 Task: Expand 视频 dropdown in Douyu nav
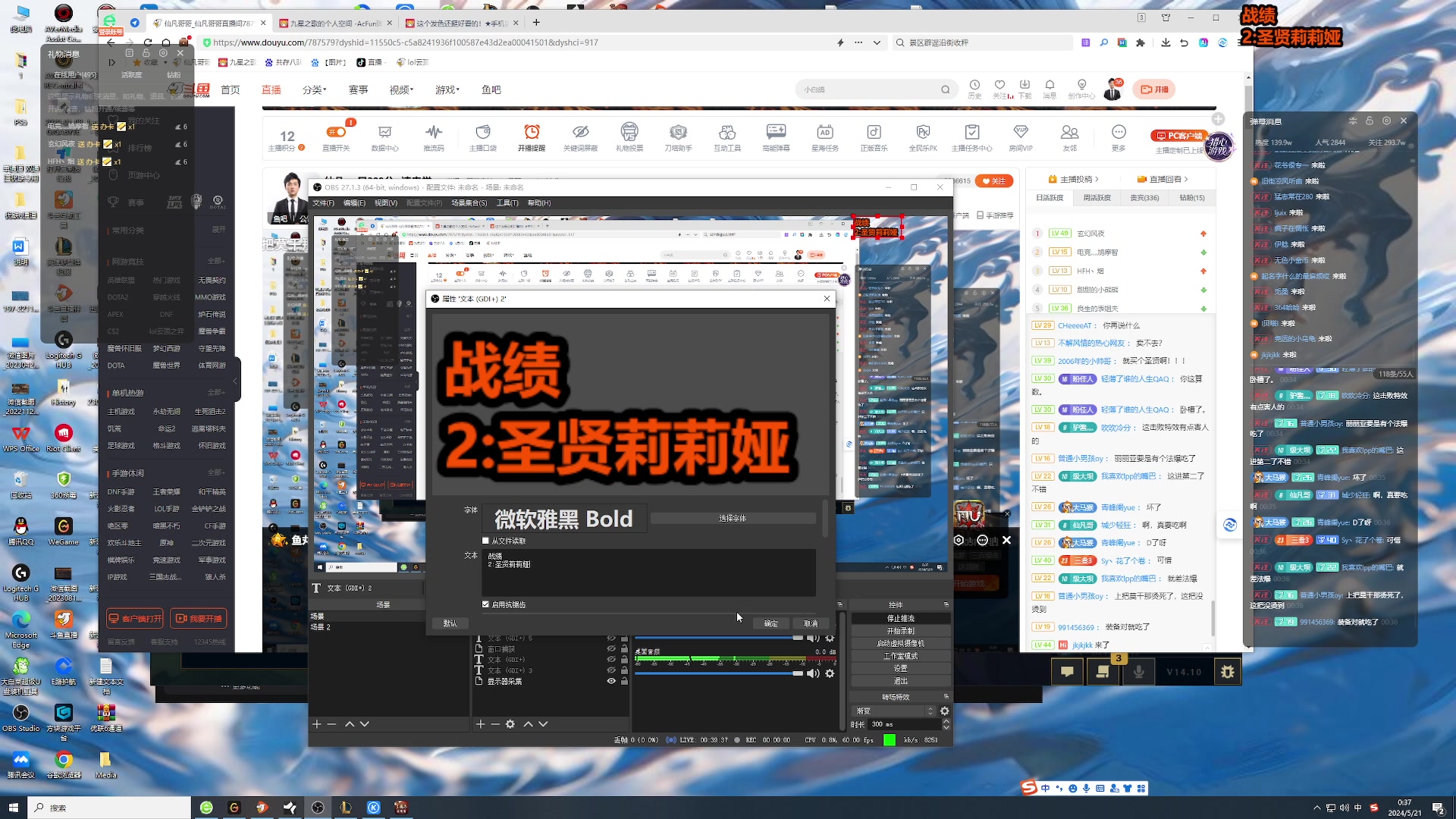coord(402,89)
